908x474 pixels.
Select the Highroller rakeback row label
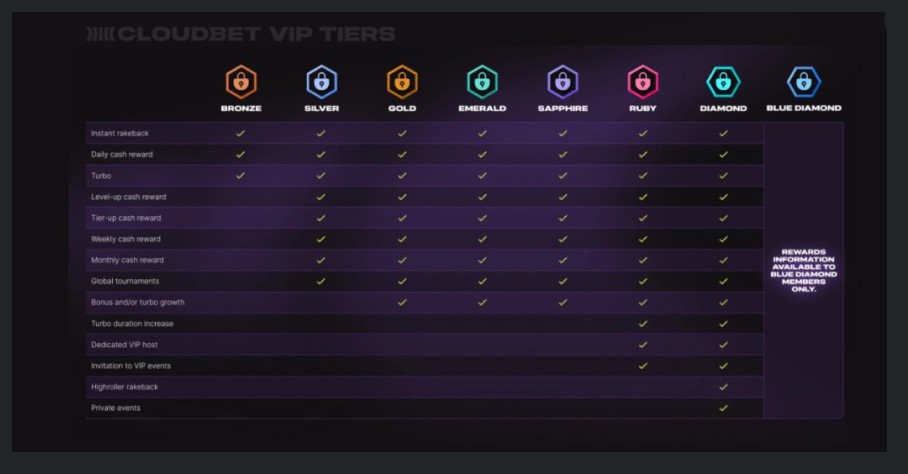pyautogui.click(x=125, y=387)
